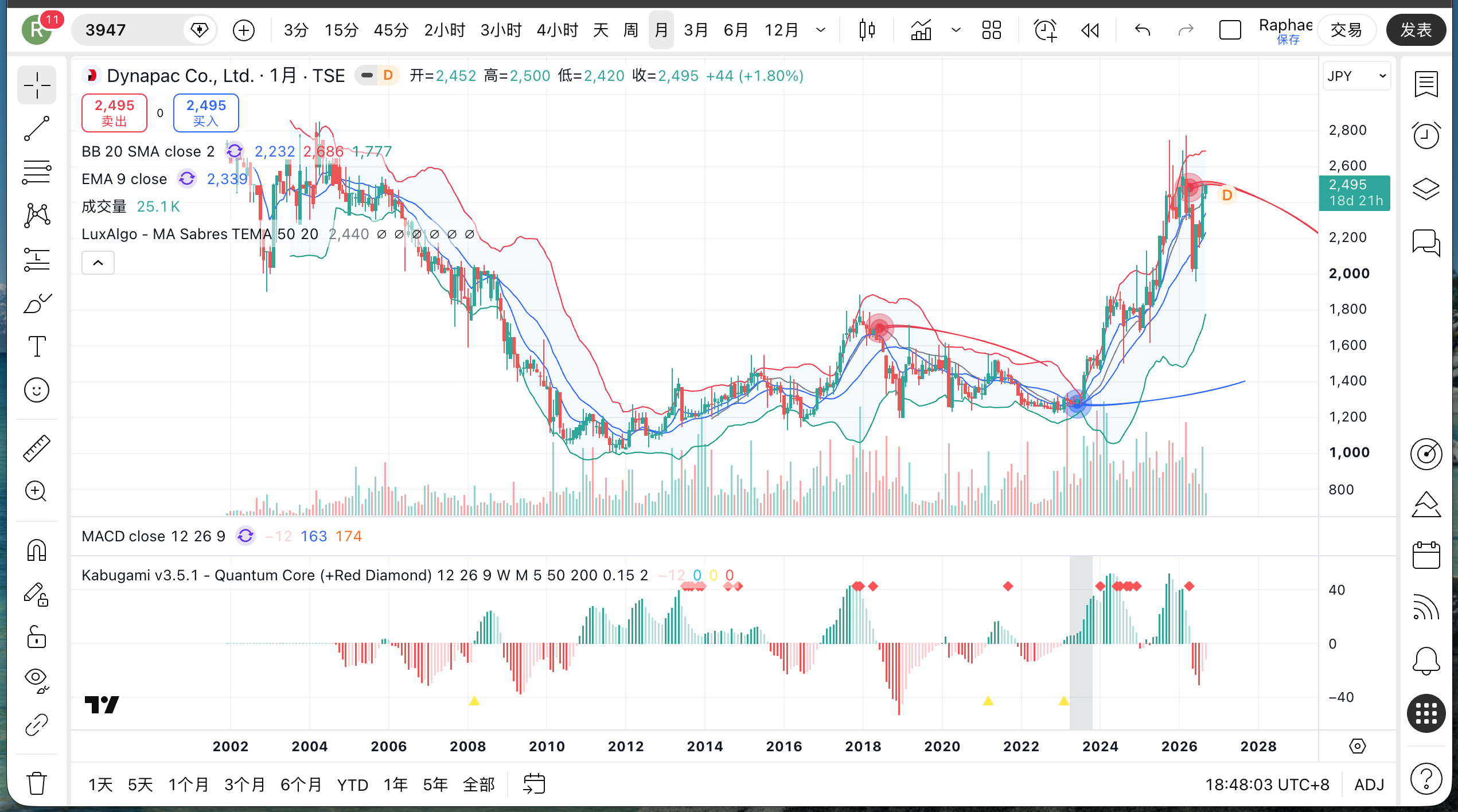Collapse the indicator legend list

[x=98, y=263]
